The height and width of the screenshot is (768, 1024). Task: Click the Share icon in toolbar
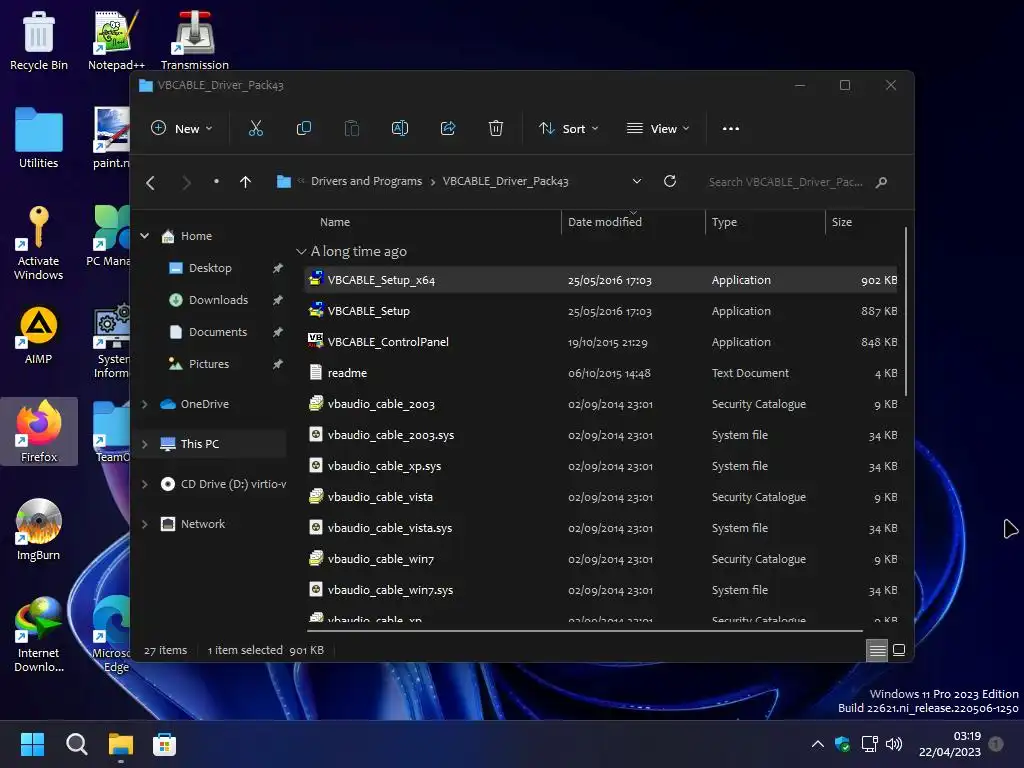(x=448, y=129)
